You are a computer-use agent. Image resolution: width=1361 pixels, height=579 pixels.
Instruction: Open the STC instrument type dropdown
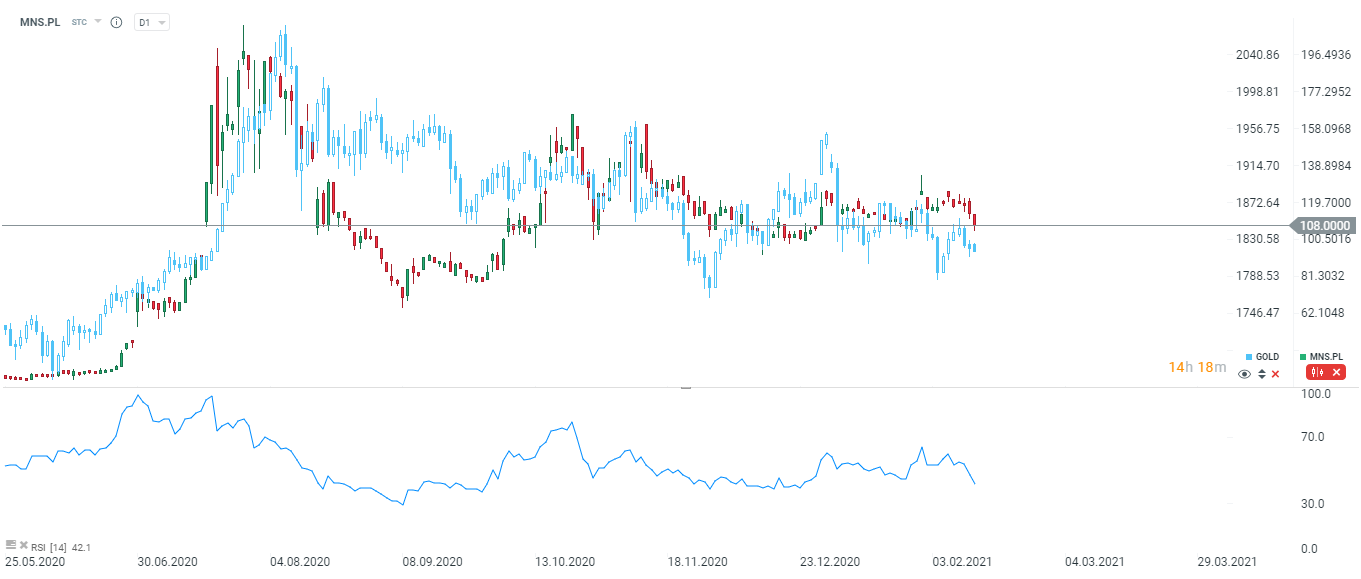(x=86, y=22)
